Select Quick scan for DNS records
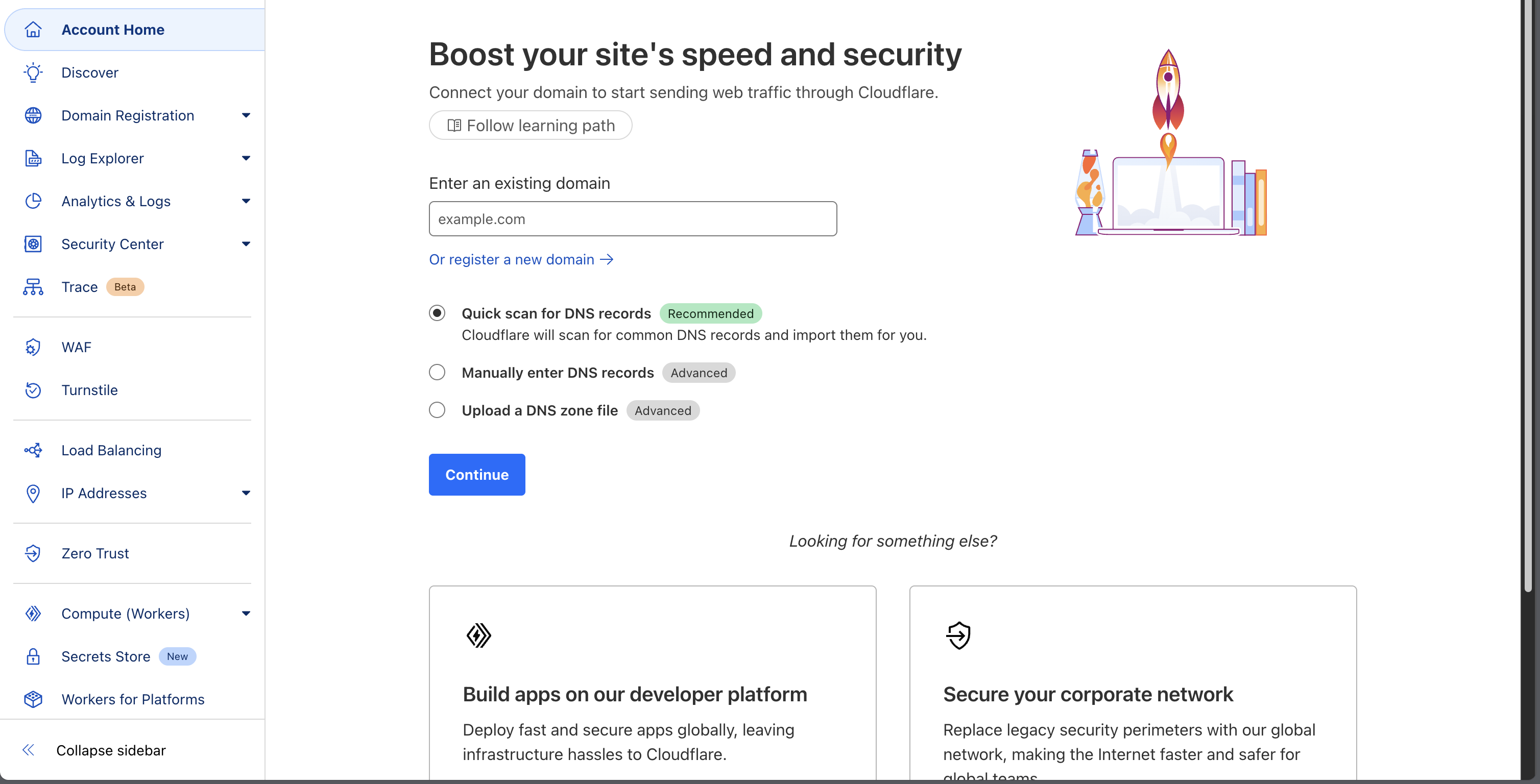This screenshot has height=784, width=1540. (437, 313)
